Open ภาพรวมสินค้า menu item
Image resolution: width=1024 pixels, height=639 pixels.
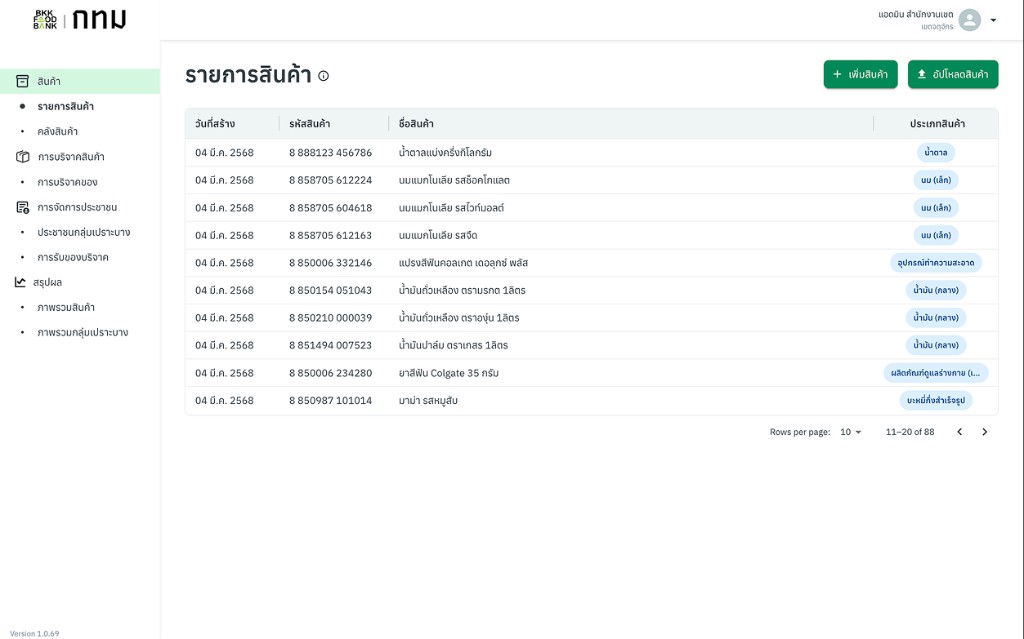pos(66,307)
